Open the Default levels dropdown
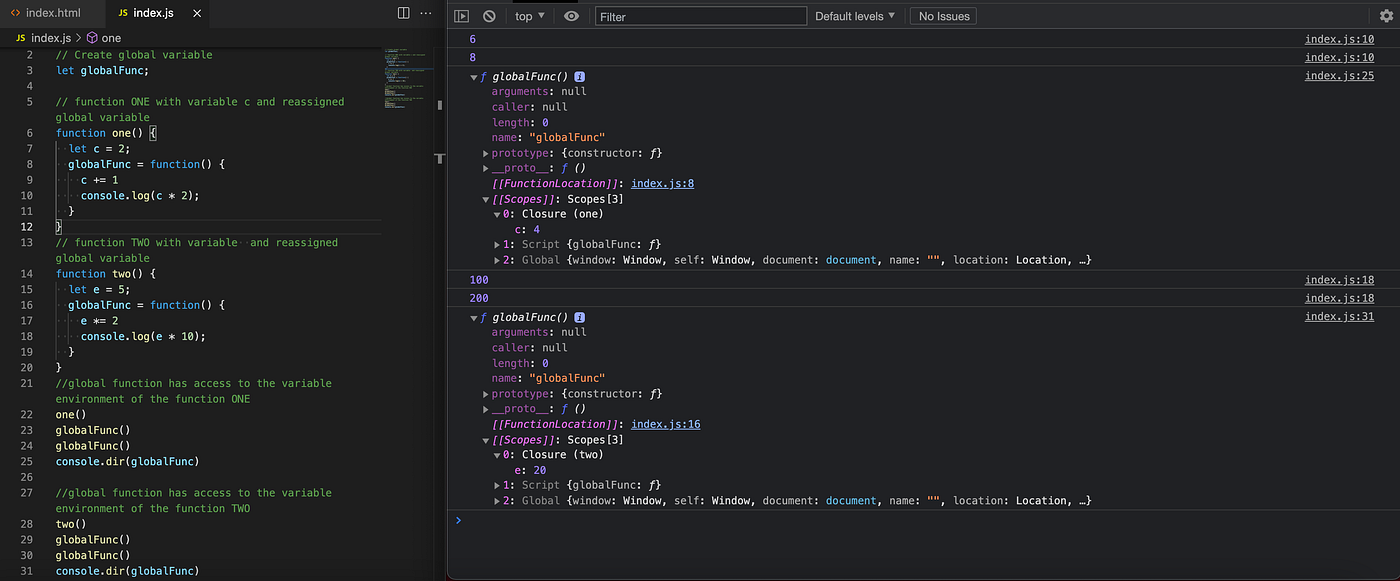Screen dimensions: 1400x581 (x=855, y=15)
